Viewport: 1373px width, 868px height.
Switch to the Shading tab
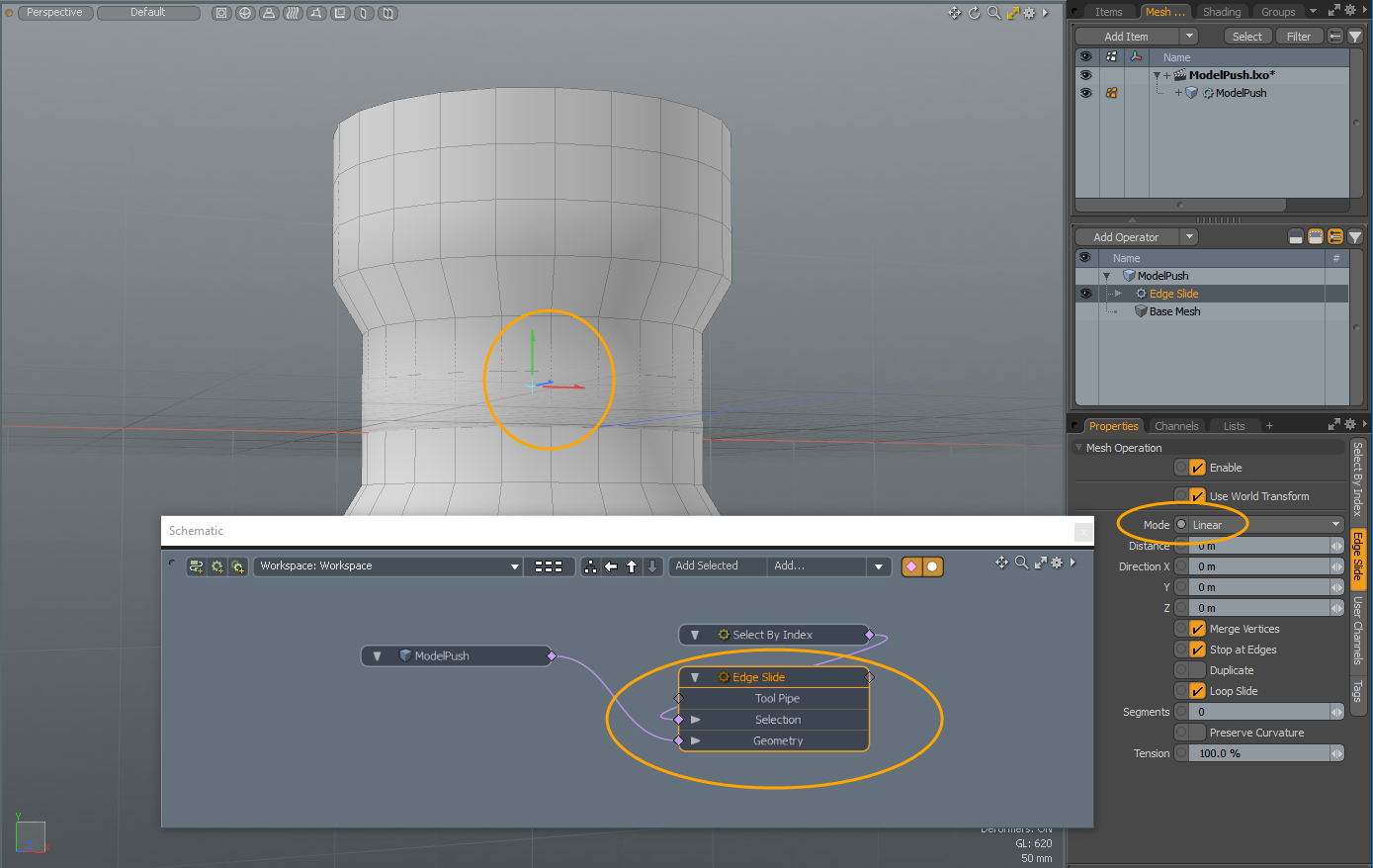tap(1221, 12)
